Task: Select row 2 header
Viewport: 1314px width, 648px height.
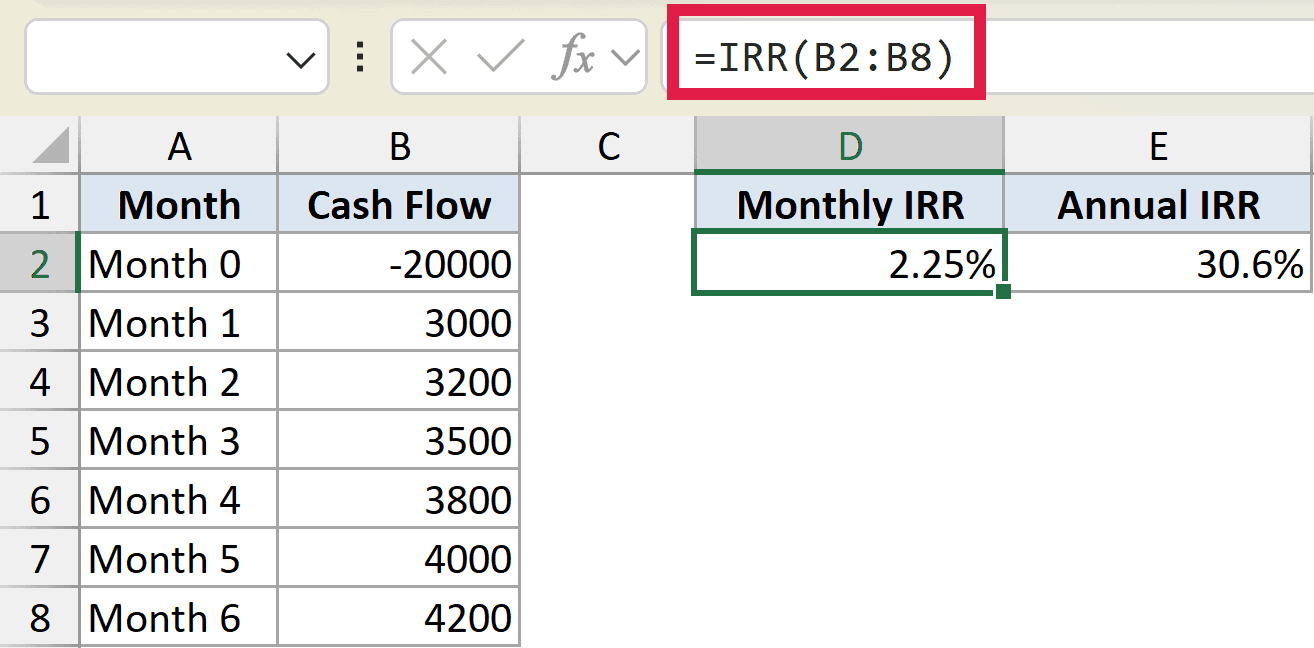Action: click(39, 264)
